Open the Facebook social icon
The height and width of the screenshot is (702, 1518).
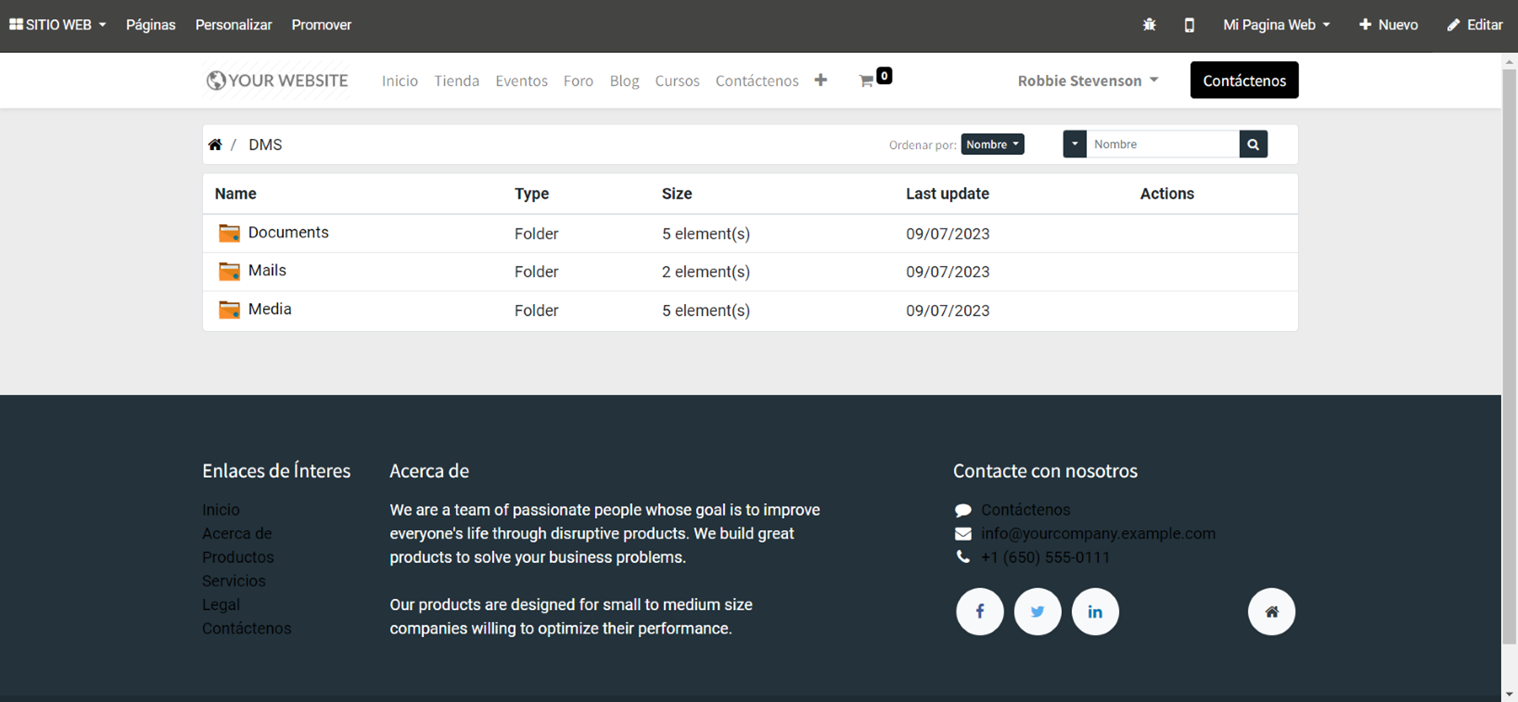[x=979, y=611]
